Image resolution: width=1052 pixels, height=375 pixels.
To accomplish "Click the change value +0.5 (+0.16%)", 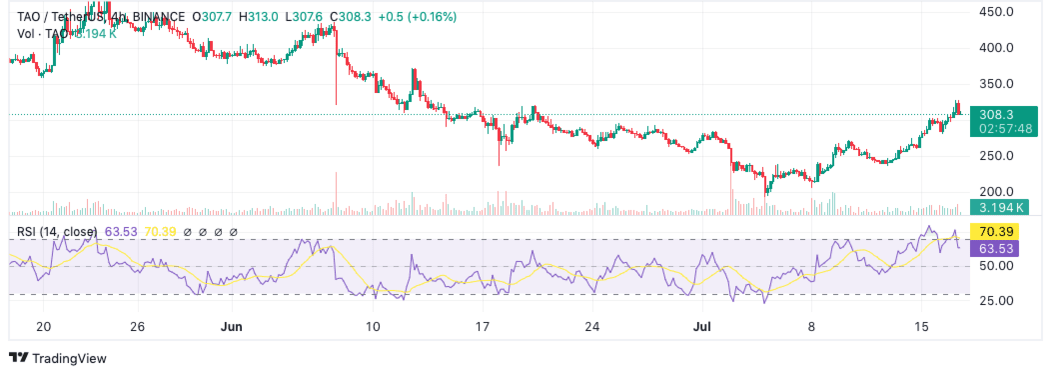I will coord(417,17).
